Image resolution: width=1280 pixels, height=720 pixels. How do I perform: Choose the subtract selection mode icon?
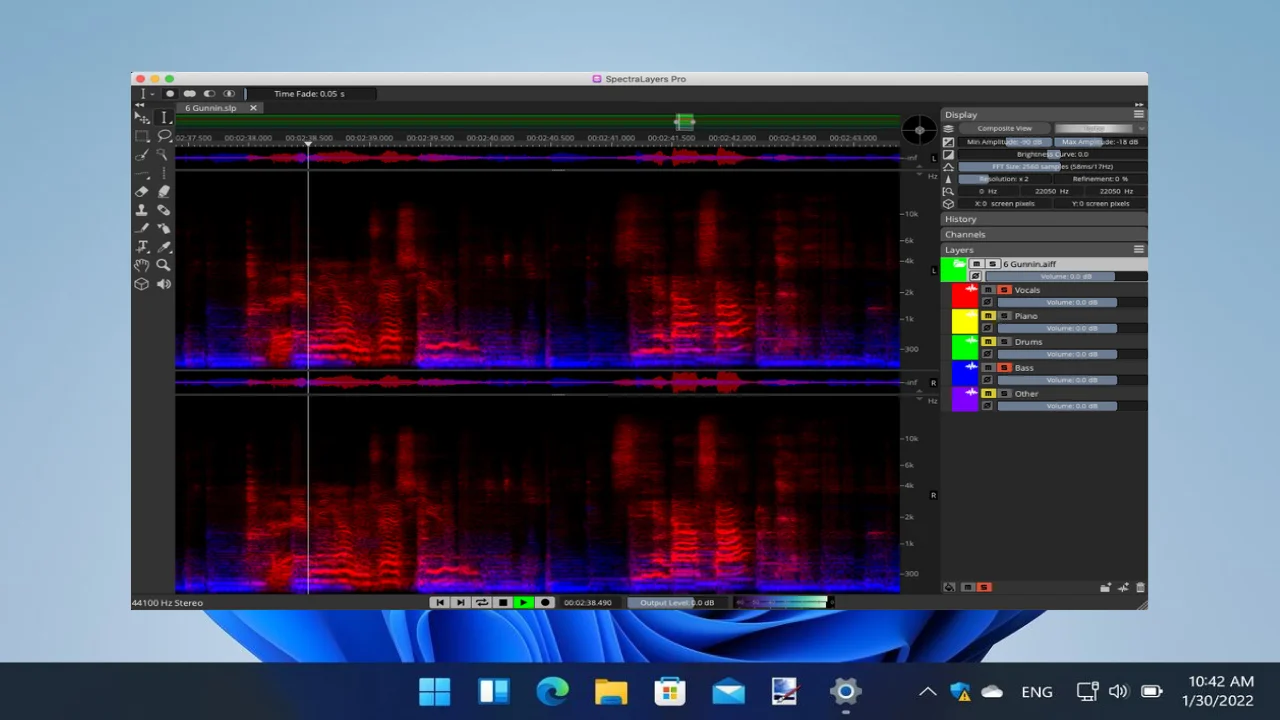pos(209,94)
